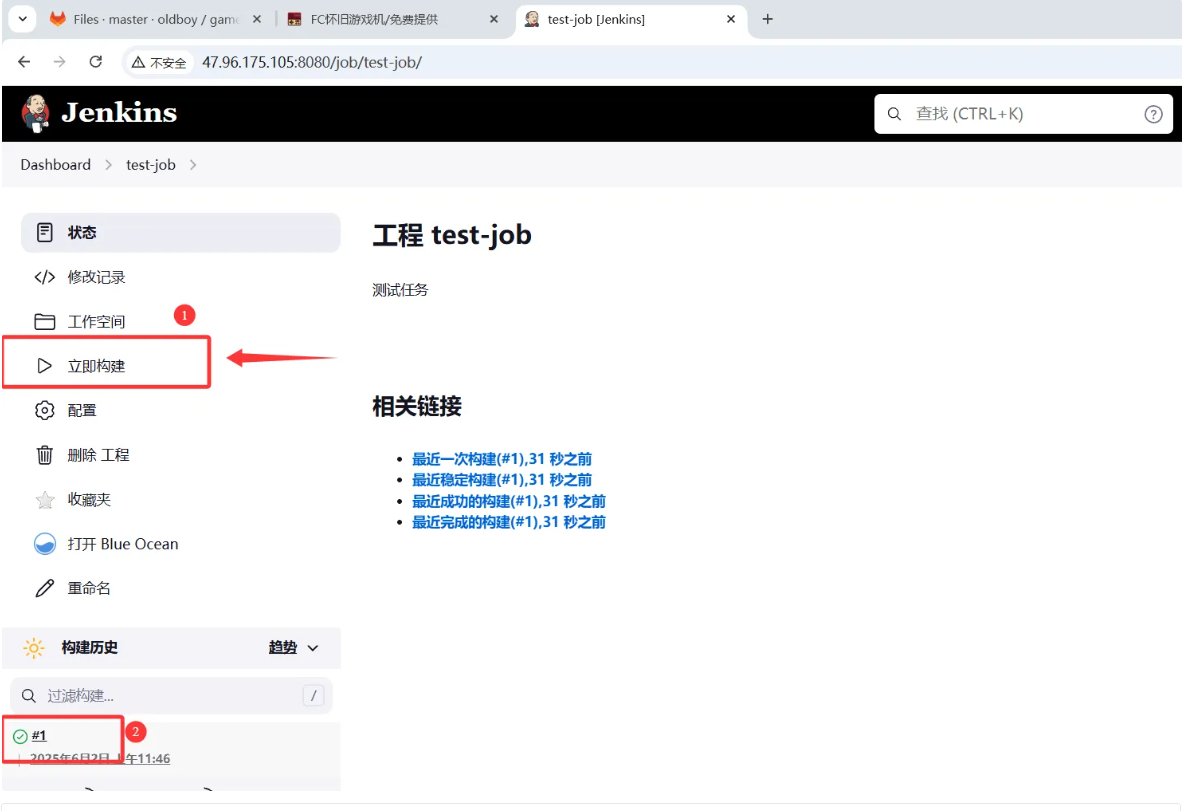Open the tab search dropdown arrow
This screenshot has width=1200, height=811.
[x=24, y=19]
